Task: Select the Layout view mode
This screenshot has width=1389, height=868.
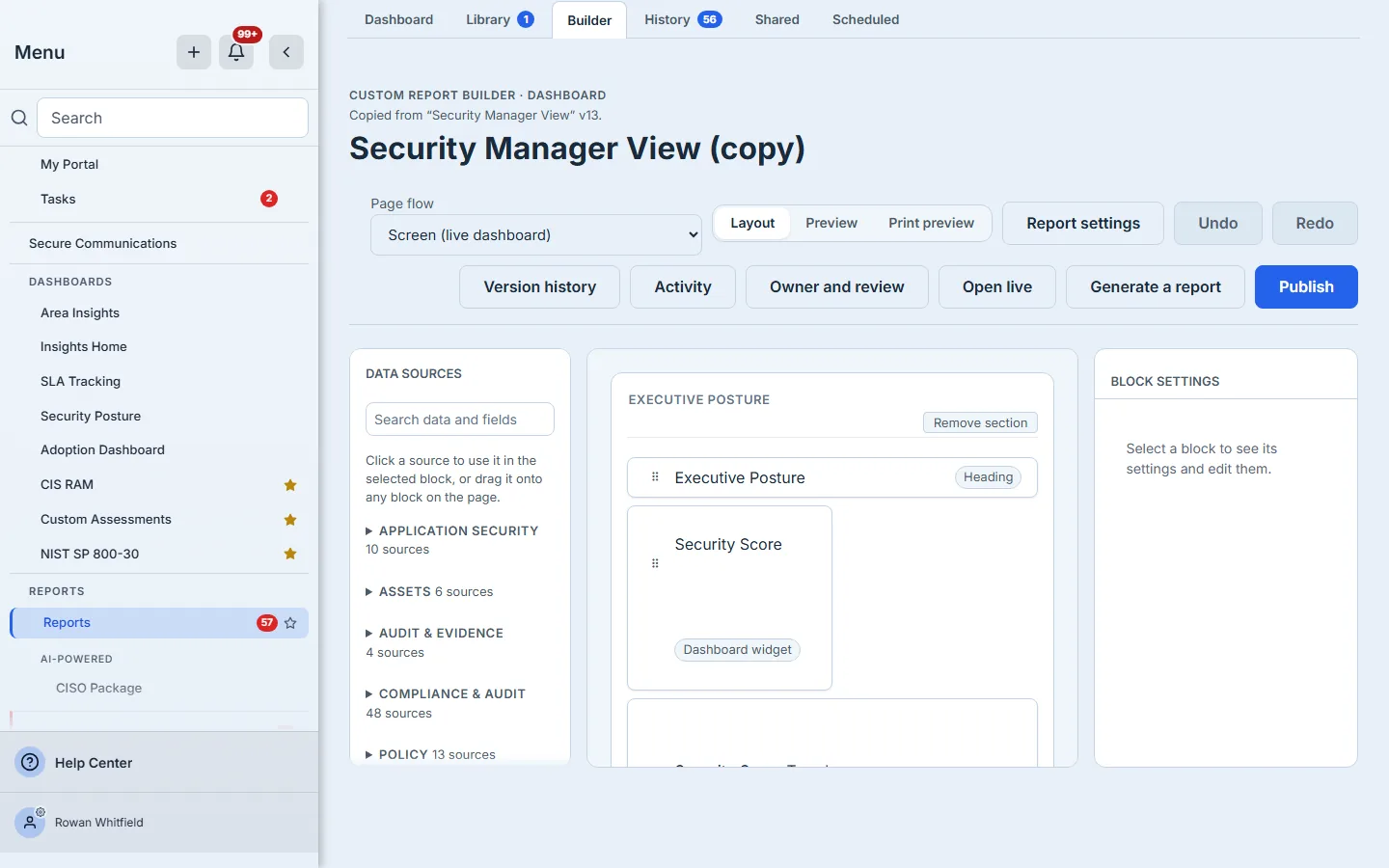Action: [x=752, y=223]
